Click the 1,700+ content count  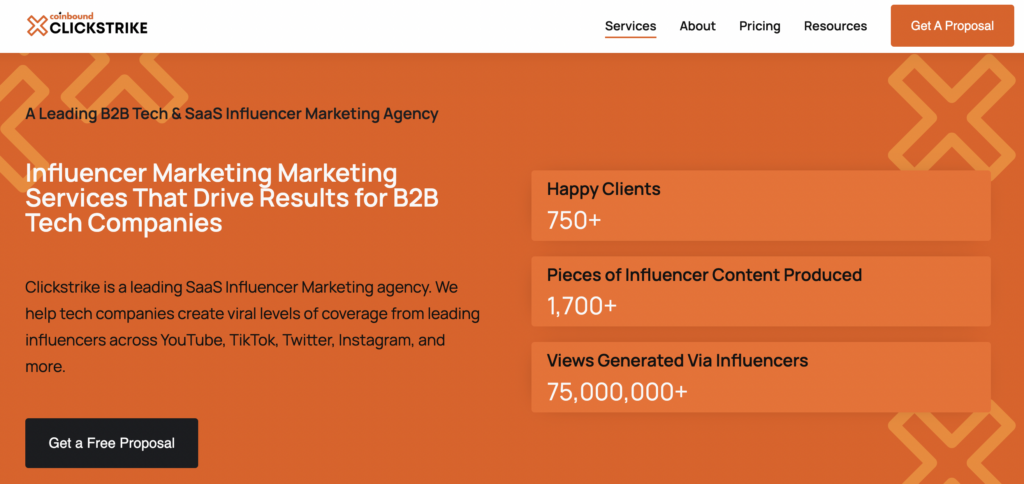[581, 306]
